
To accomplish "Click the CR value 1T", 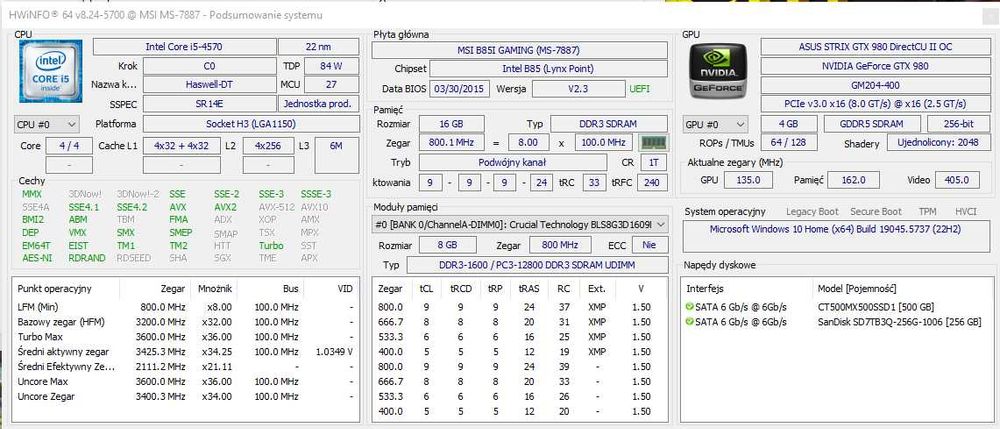I will [654, 163].
